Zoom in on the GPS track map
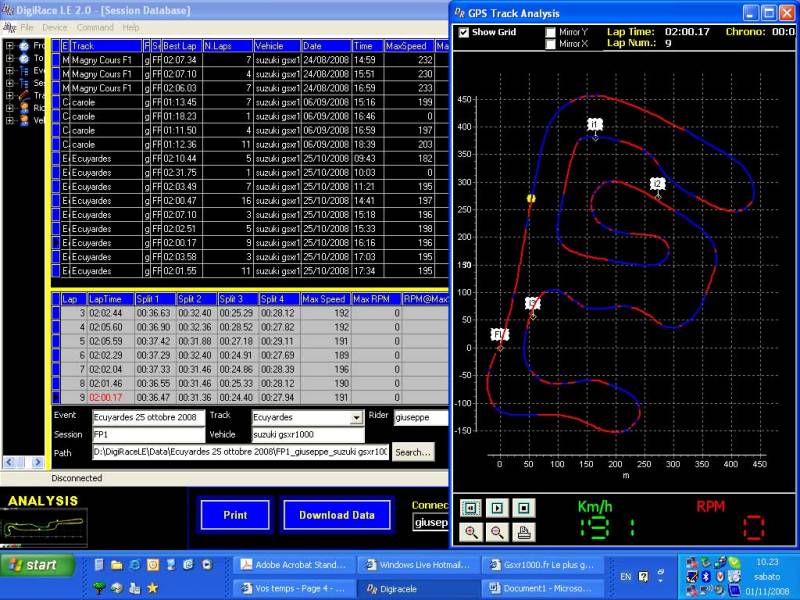800x600 pixels. point(470,532)
